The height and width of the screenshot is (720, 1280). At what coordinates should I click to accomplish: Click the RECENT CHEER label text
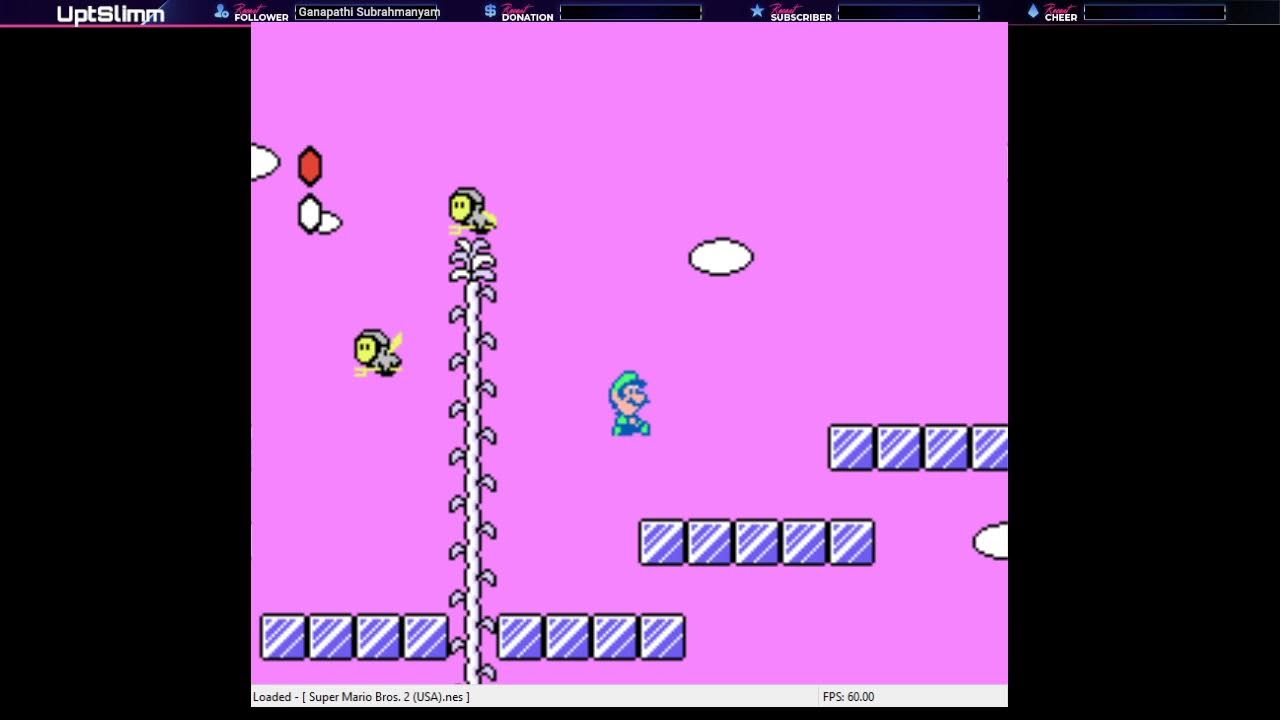click(x=1060, y=13)
